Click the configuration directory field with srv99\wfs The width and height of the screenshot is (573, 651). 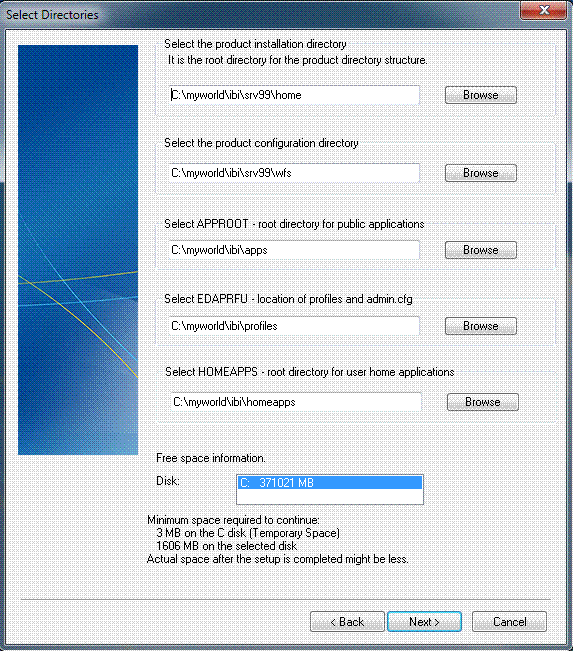pos(294,173)
